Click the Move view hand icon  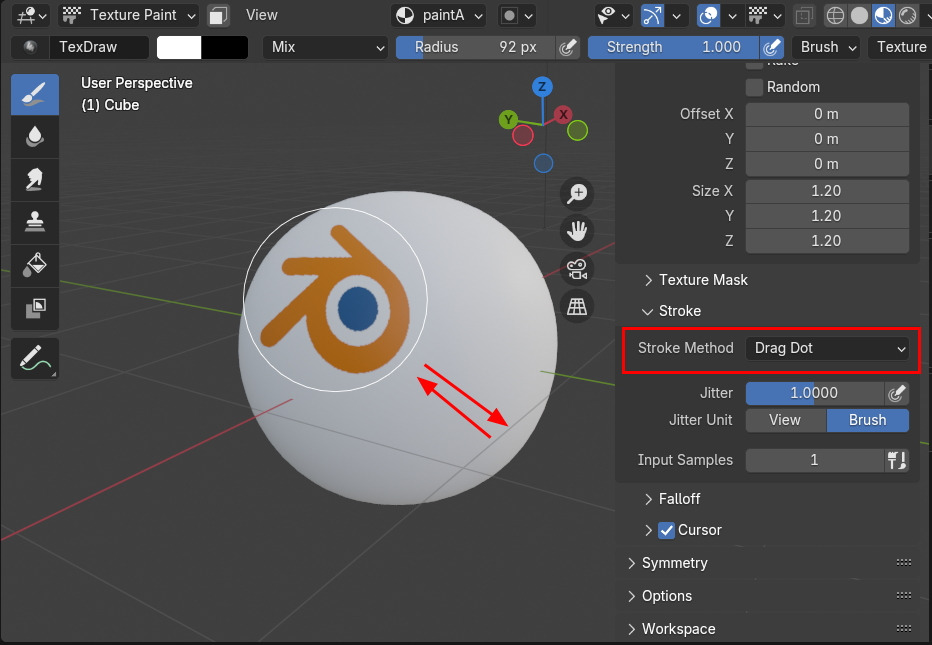(577, 231)
